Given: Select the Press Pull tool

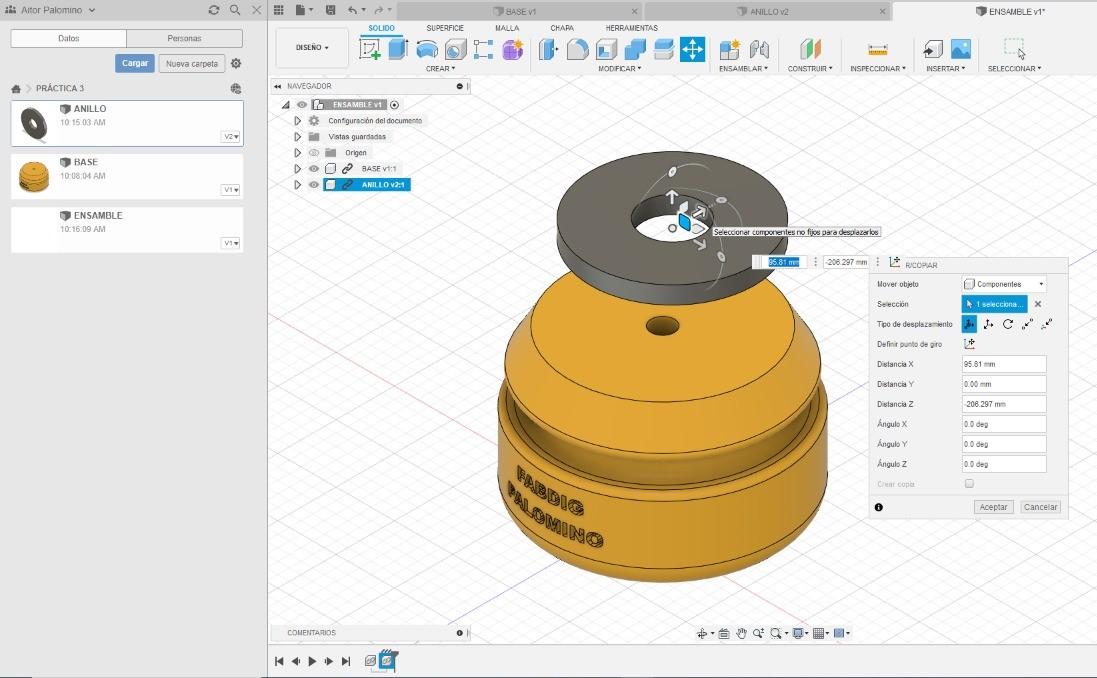Looking at the screenshot, I should pyautogui.click(x=548, y=49).
